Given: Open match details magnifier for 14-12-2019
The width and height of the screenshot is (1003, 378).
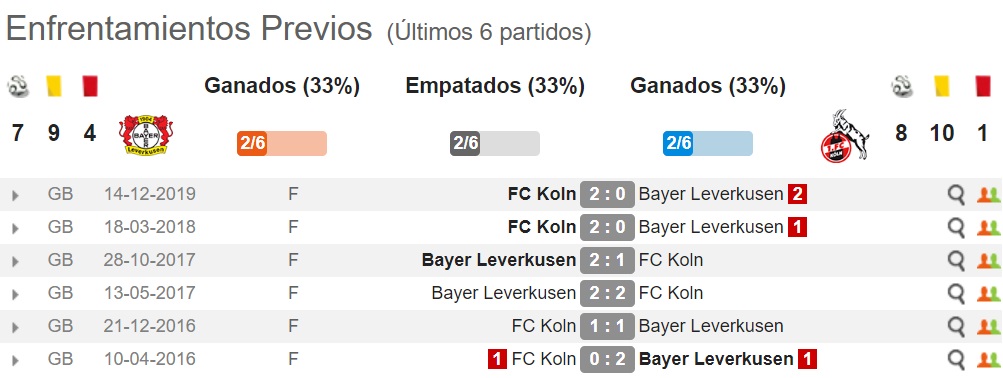Looking at the screenshot, I should [x=956, y=194].
